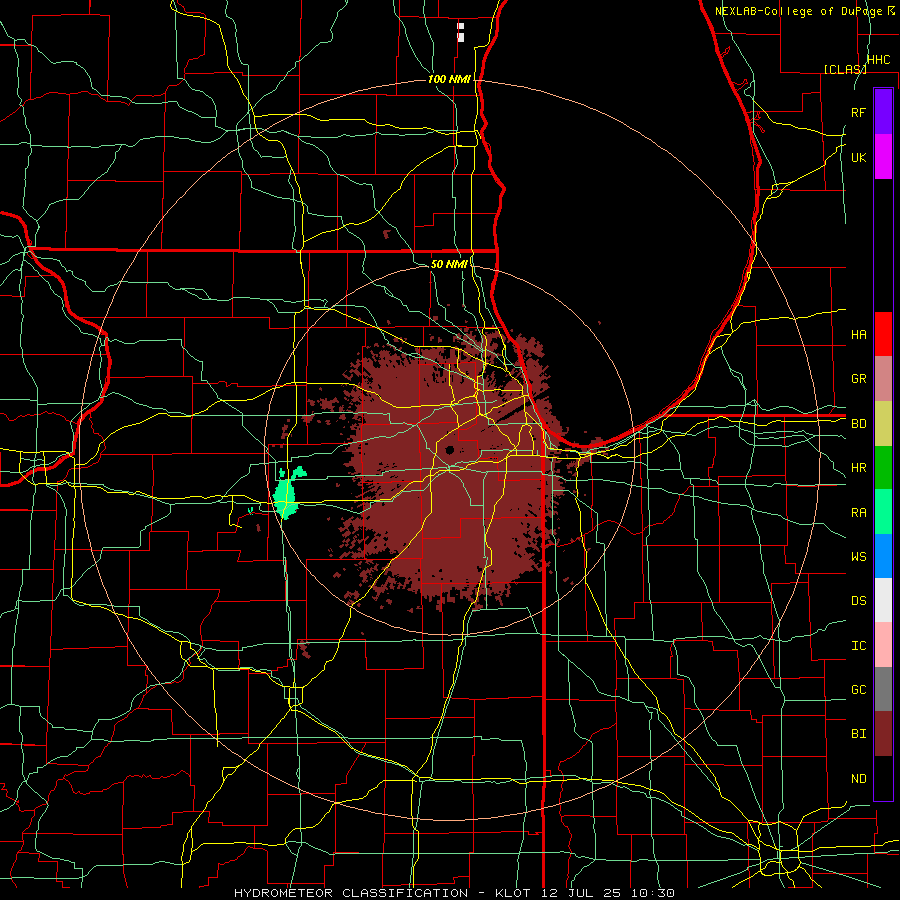The image size is (900, 900).
Task: Click the '12 JUL 25' date text
Action: (x=583, y=893)
